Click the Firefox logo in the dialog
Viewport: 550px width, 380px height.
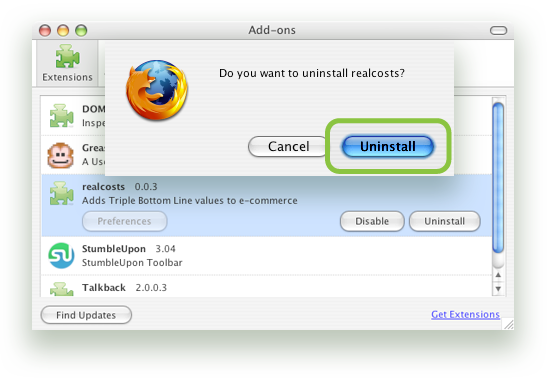[157, 90]
